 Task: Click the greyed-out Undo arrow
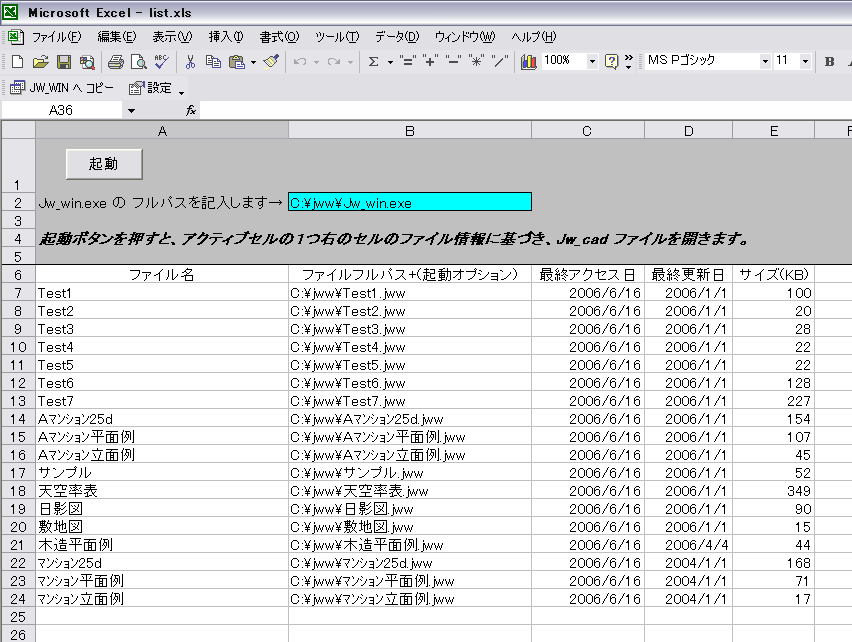[x=300, y=62]
